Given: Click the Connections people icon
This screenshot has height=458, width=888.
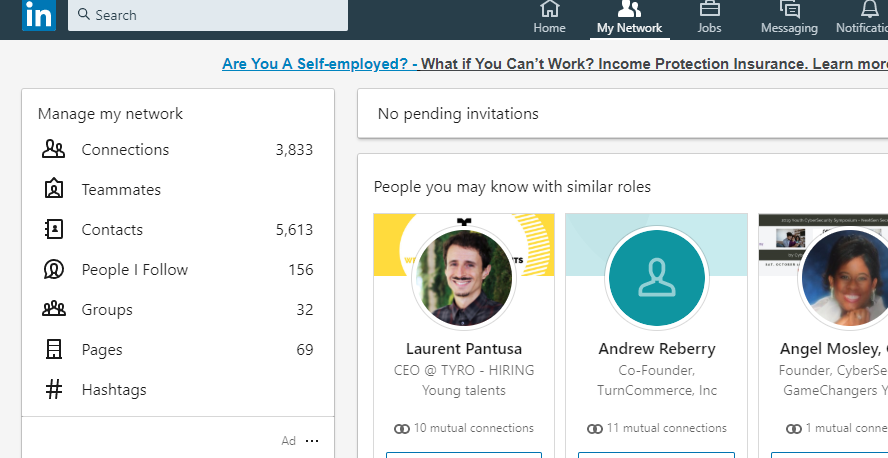Looking at the screenshot, I should click(53, 150).
